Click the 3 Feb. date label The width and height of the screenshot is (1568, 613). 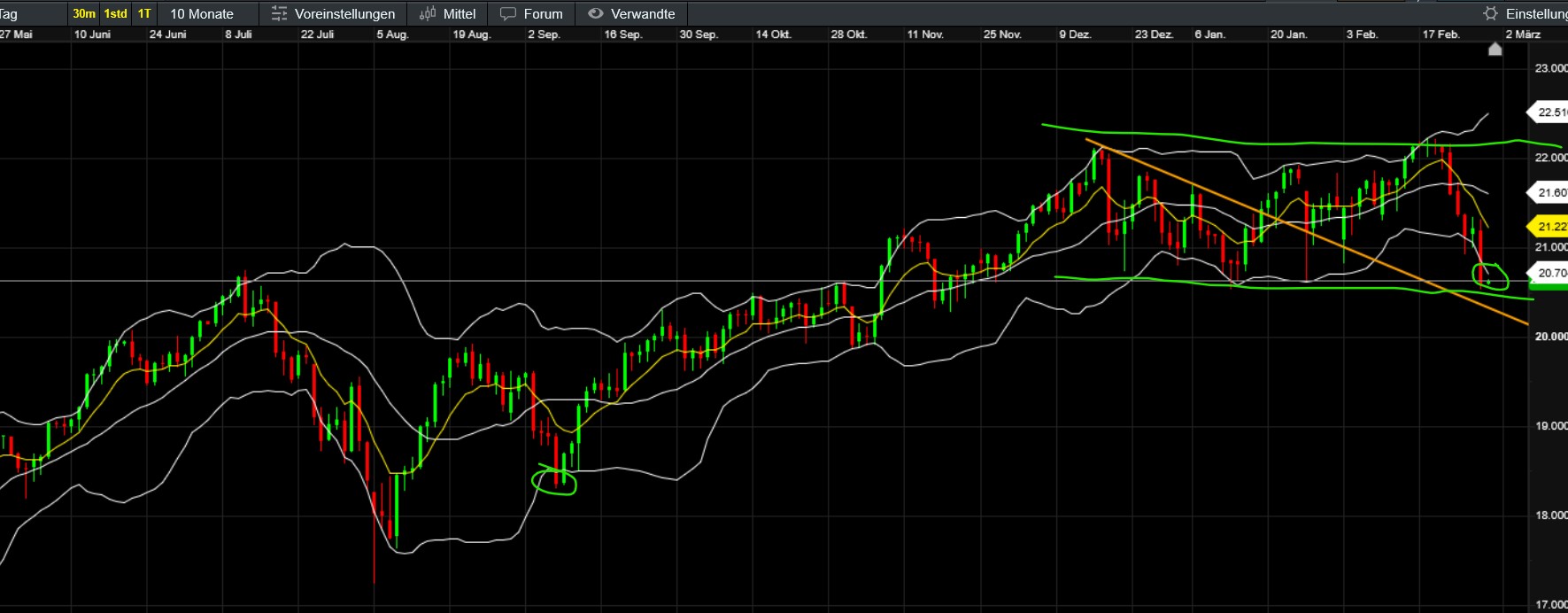tap(1362, 35)
